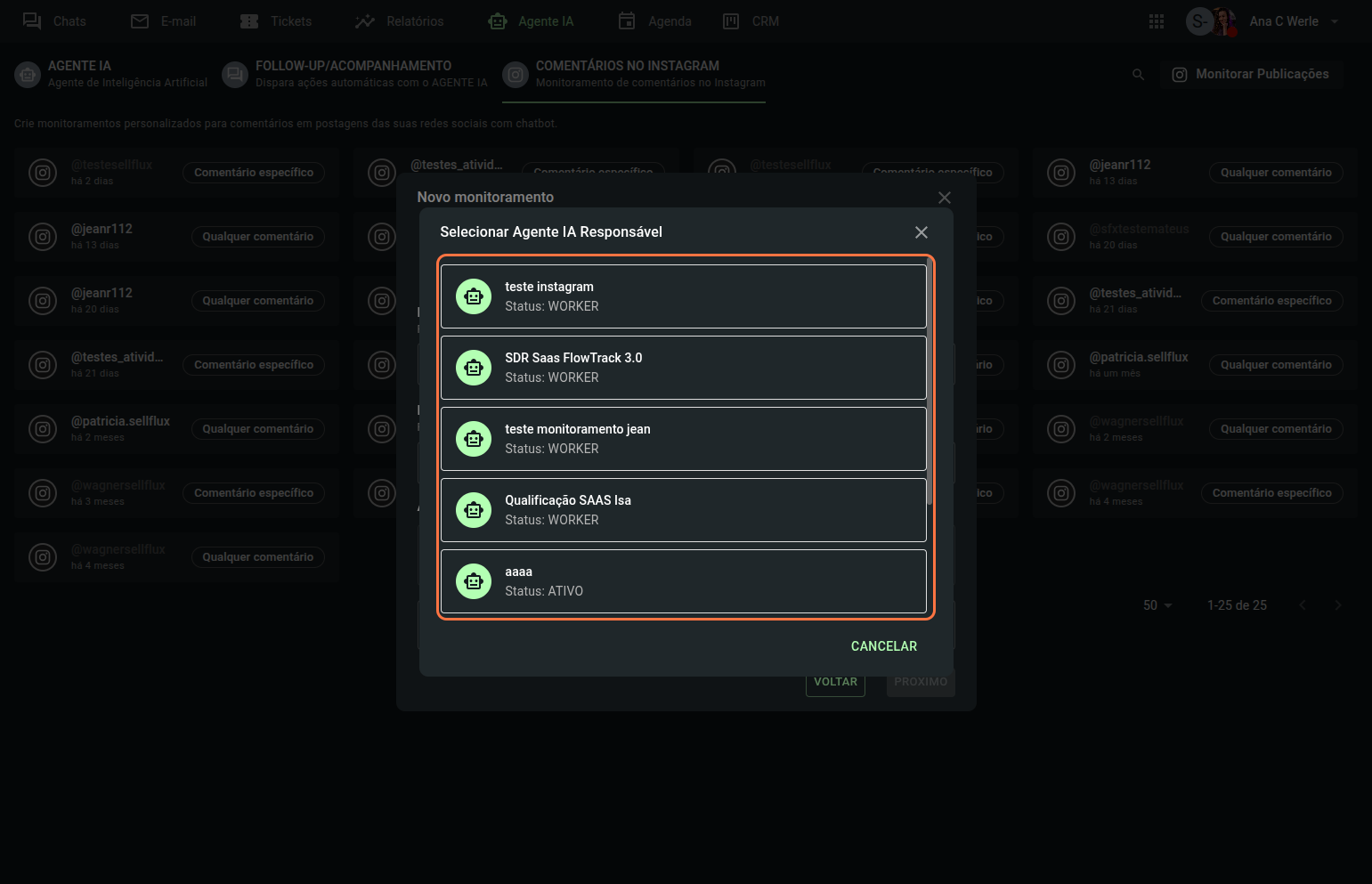Select the "teste instagram" agent
The width and height of the screenshot is (1372, 884).
pos(683,296)
